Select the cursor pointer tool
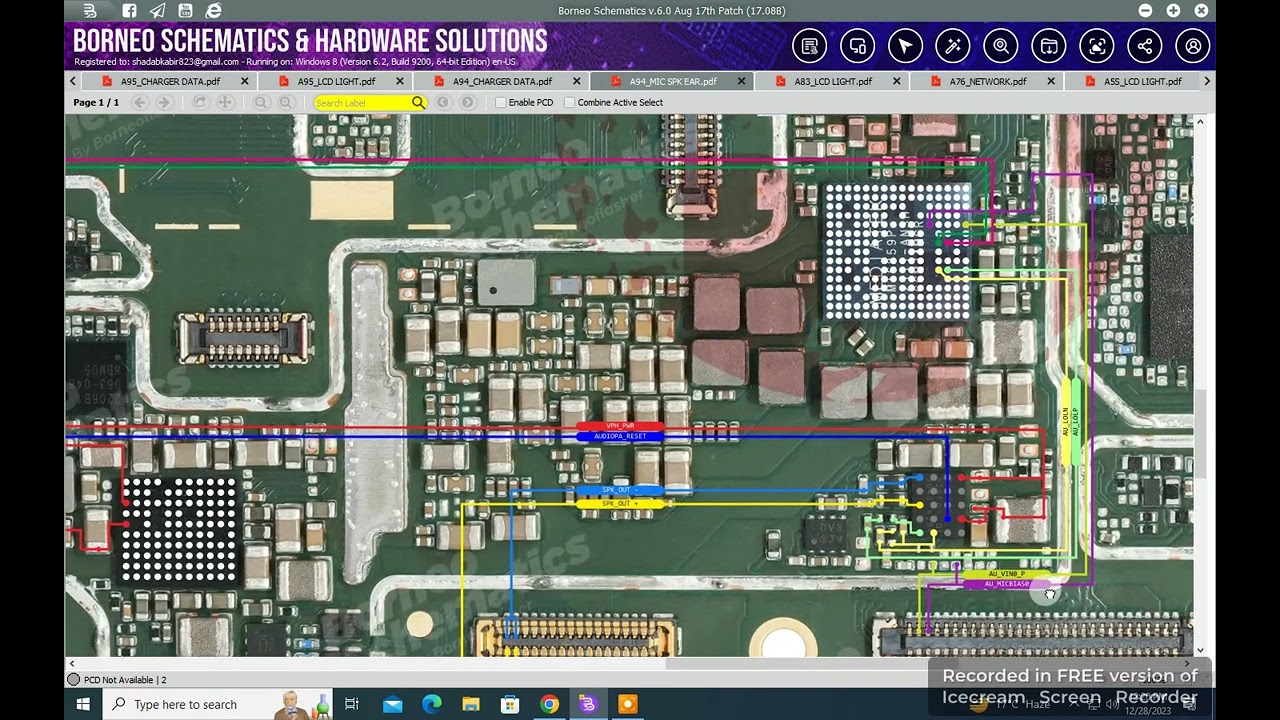The width and height of the screenshot is (1280, 720). pos(905,46)
